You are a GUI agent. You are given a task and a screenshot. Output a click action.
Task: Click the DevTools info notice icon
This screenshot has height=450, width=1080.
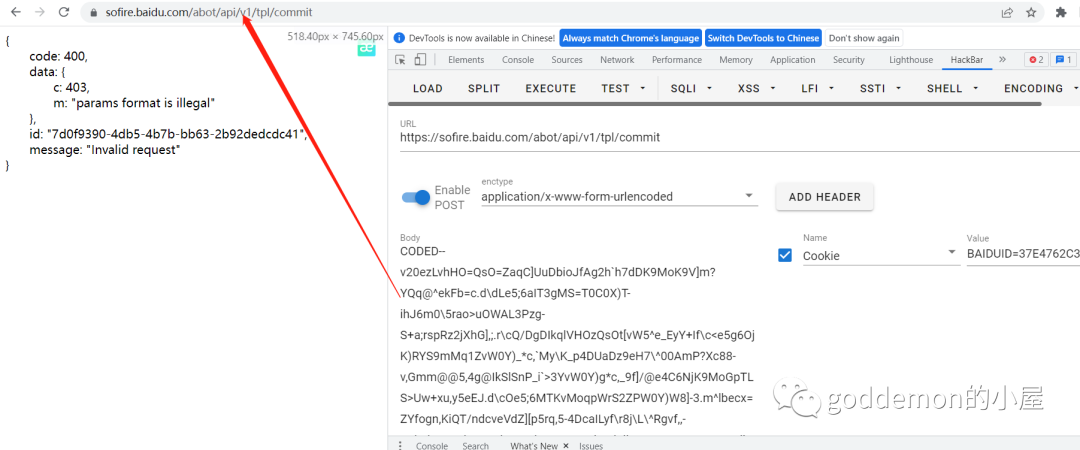click(399, 39)
